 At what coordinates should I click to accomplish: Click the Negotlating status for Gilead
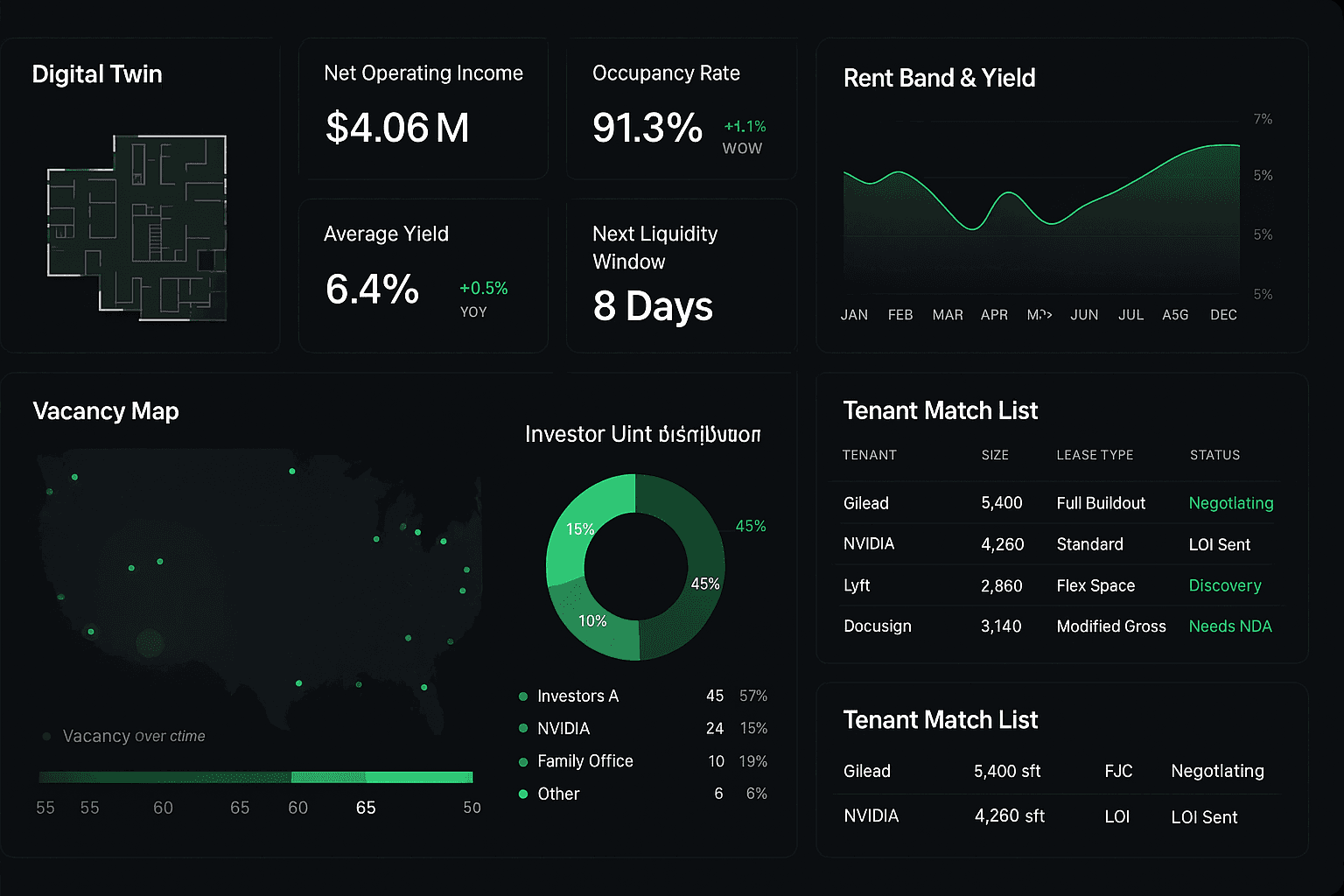(x=1231, y=503)
